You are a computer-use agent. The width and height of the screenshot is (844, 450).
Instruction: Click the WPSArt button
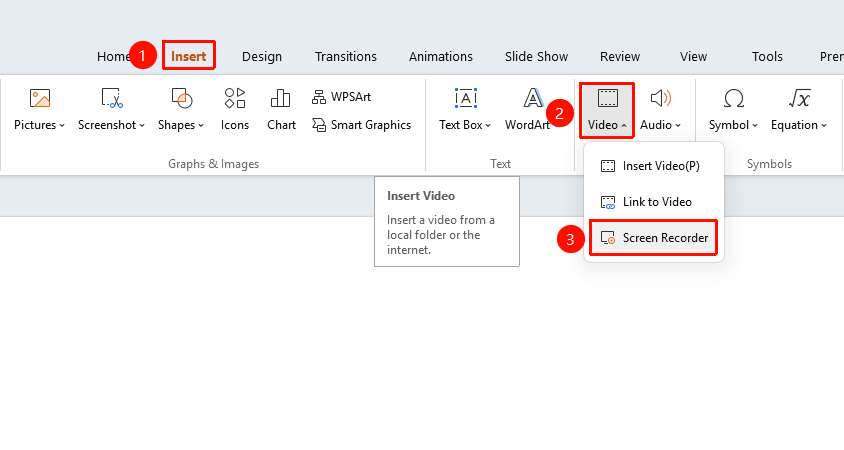[x=341, y=97]
